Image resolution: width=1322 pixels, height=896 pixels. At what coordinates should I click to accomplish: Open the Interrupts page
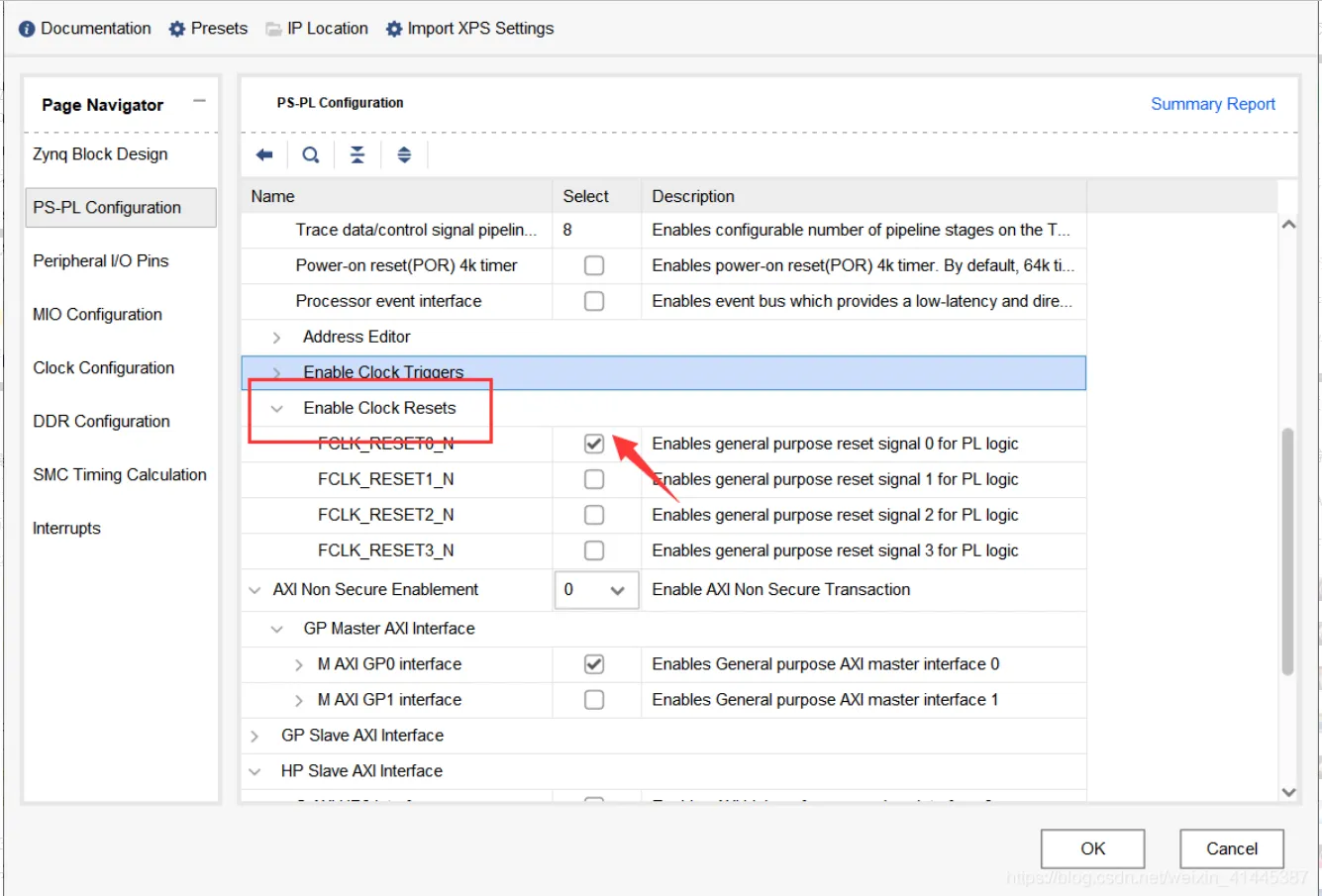[x=66, y=529]
